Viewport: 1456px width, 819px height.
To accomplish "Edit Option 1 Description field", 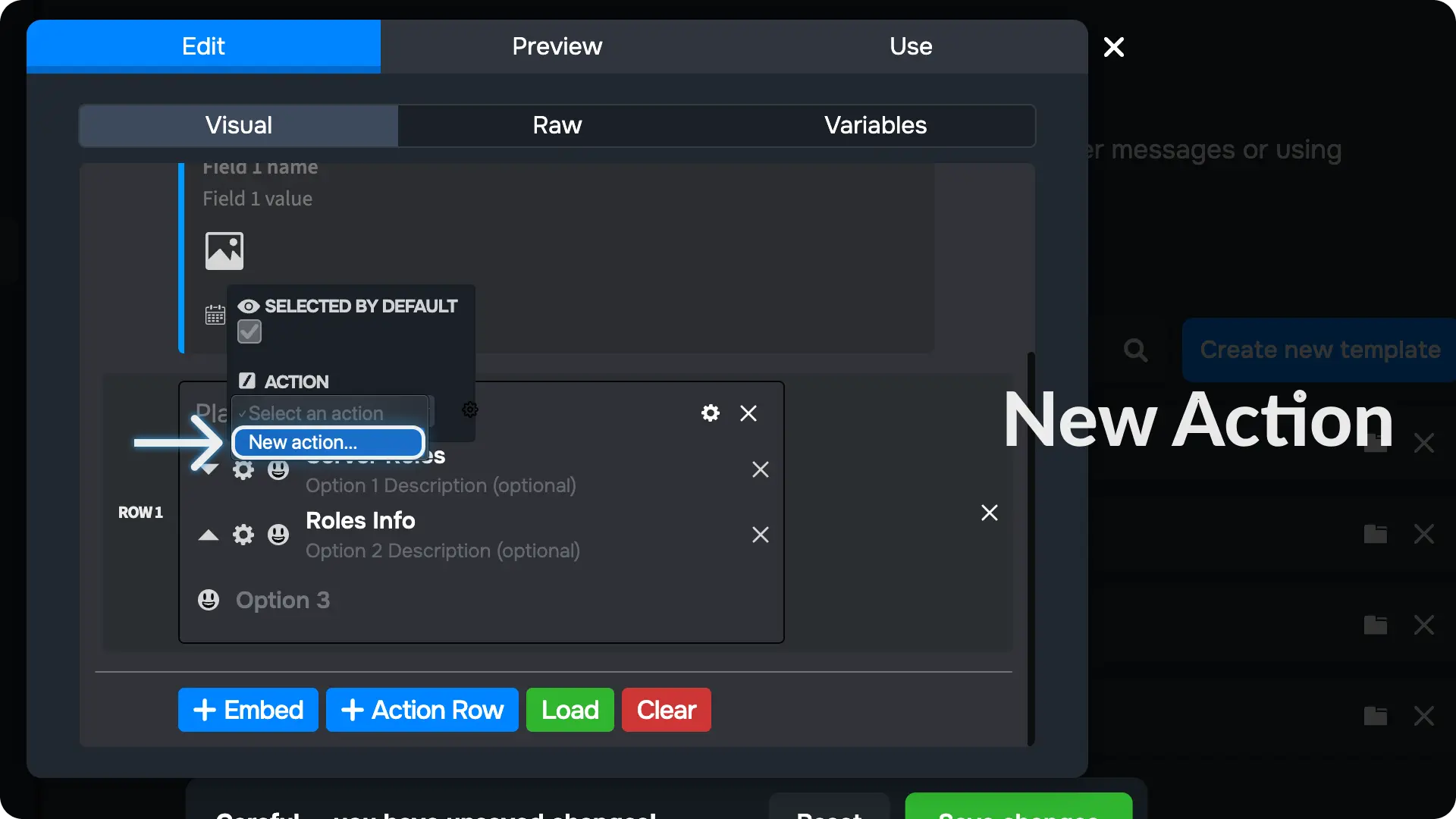I will coord(441,485).
